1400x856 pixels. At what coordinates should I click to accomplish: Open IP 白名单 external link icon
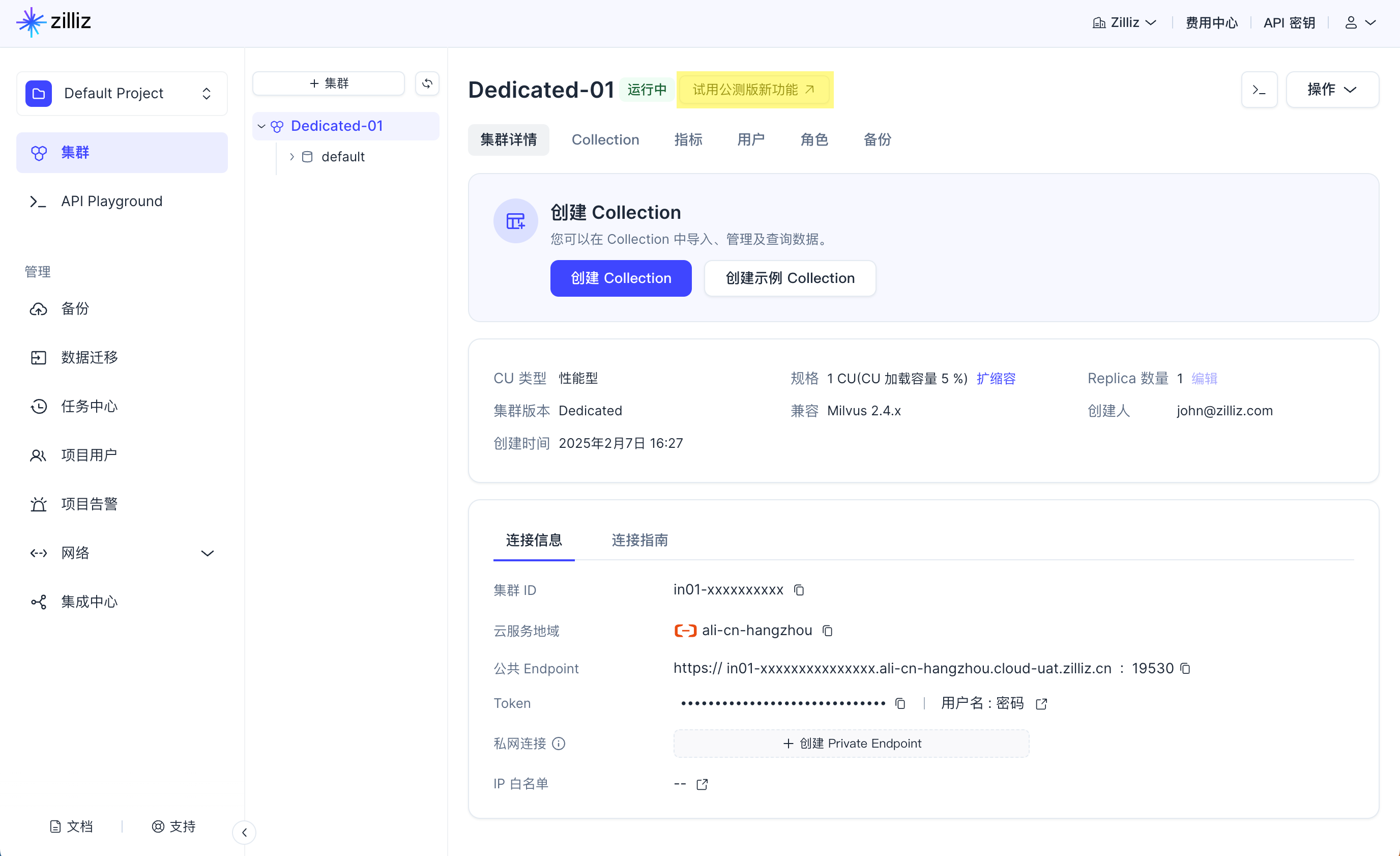coord(702,784)
